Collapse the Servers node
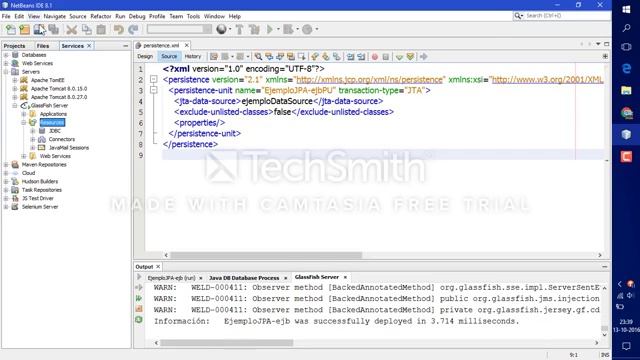The width and height of the screenshot is (640, 360). click(x=6, y=71)
